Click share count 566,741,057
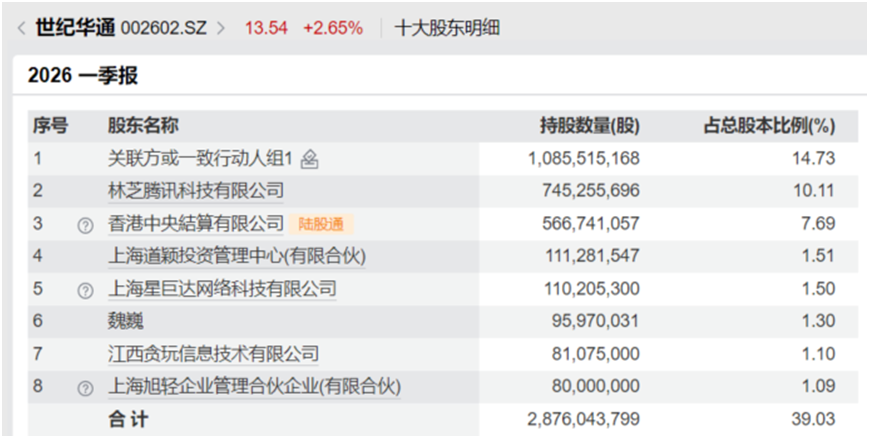 click(x=590, y=224)
